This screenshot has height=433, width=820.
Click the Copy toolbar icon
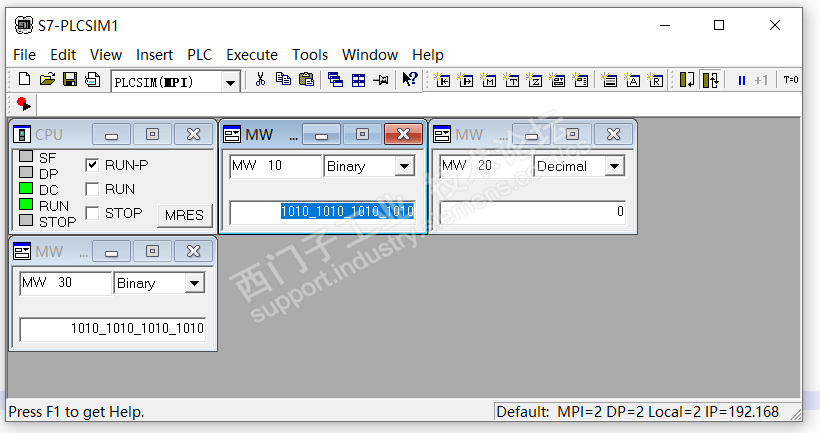283,79
